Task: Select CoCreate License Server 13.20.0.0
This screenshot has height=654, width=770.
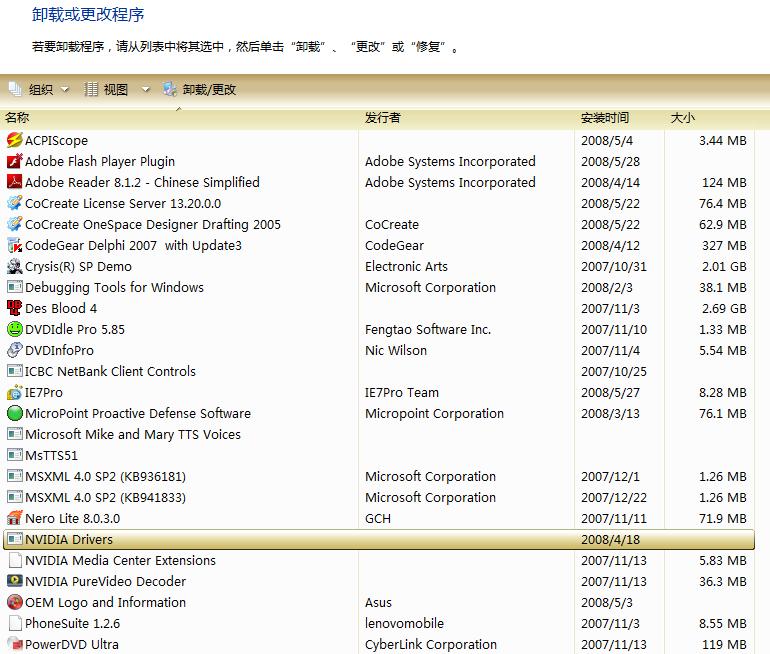Action: click(x=123, y=203)
